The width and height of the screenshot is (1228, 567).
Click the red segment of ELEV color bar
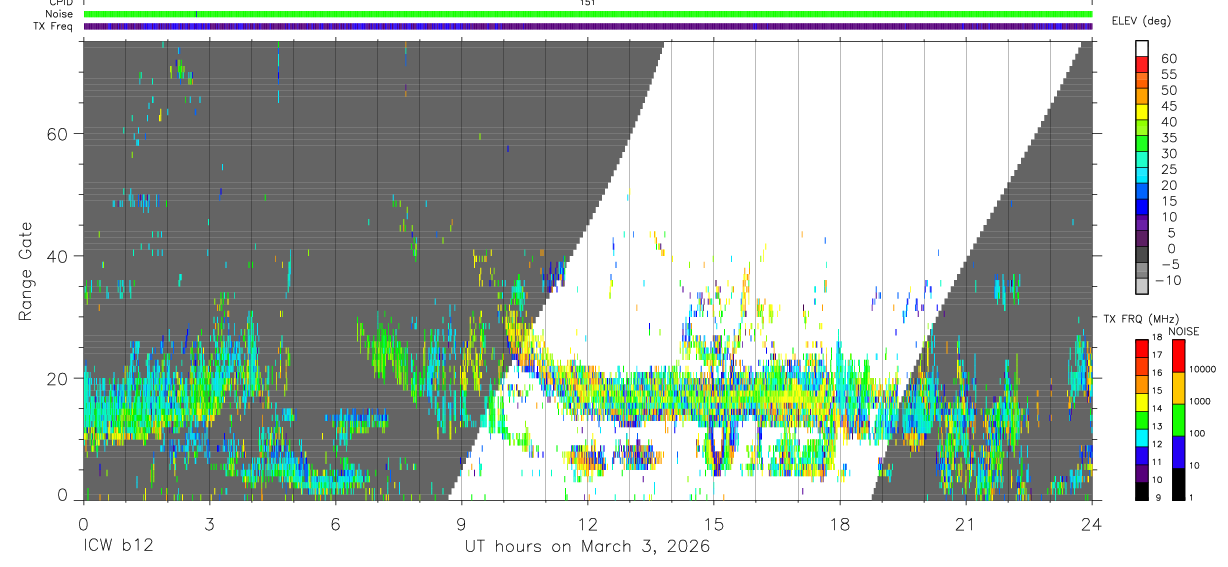click(1143, 64)
